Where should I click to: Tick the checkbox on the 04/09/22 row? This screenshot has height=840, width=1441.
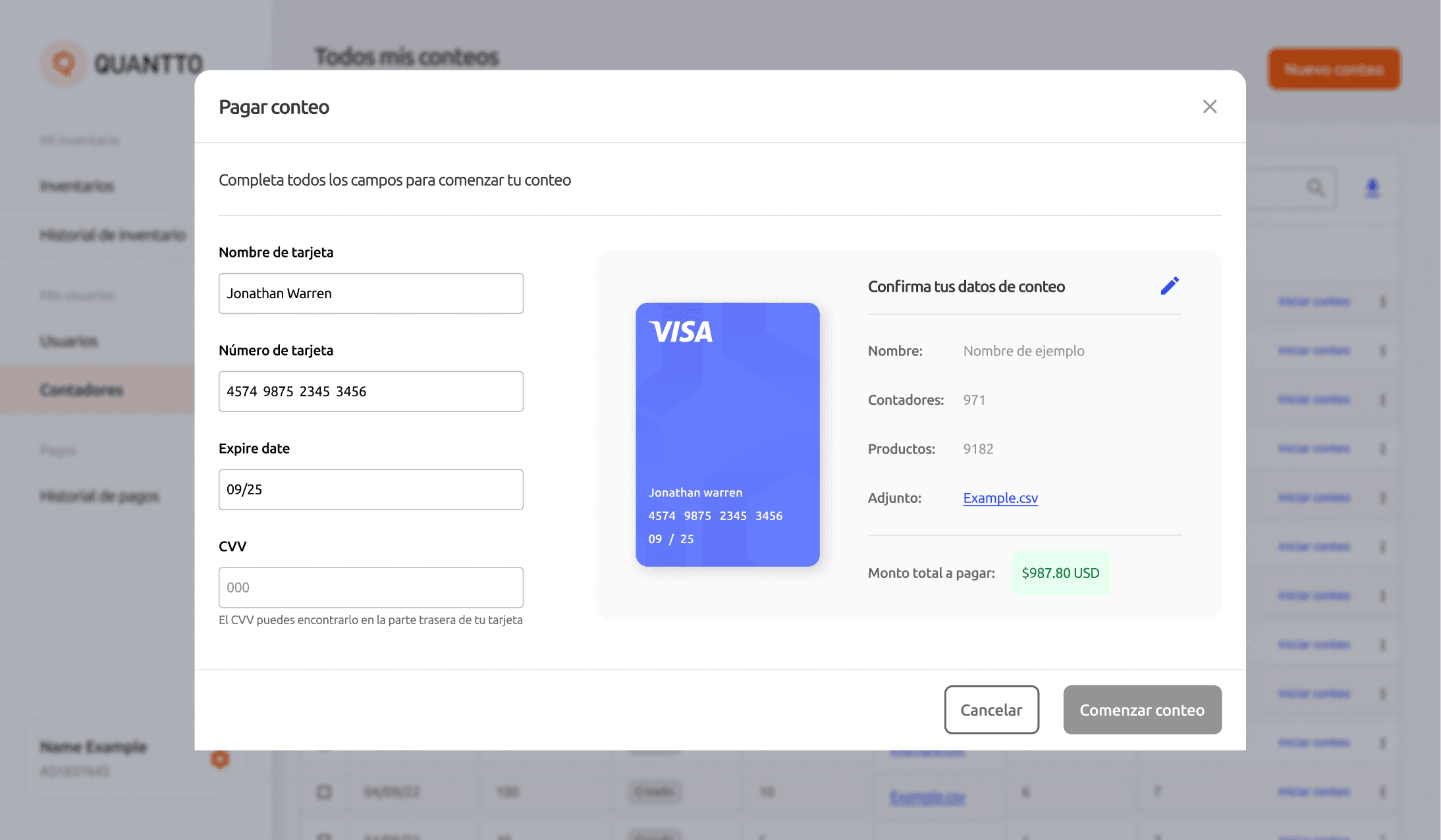[x=324, y=791]
